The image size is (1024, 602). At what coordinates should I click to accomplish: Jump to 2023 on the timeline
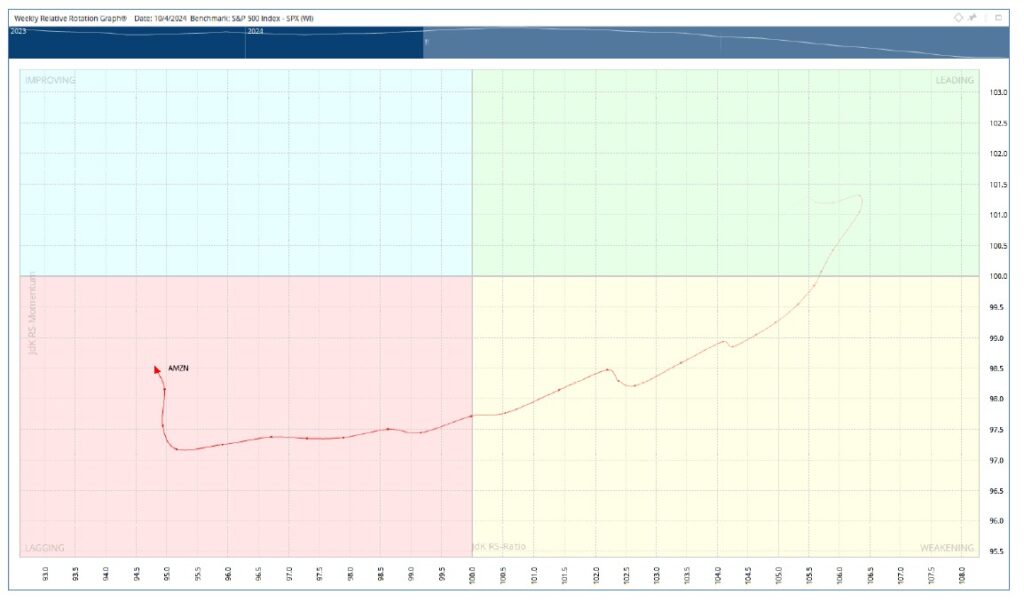tap(17, 31)
